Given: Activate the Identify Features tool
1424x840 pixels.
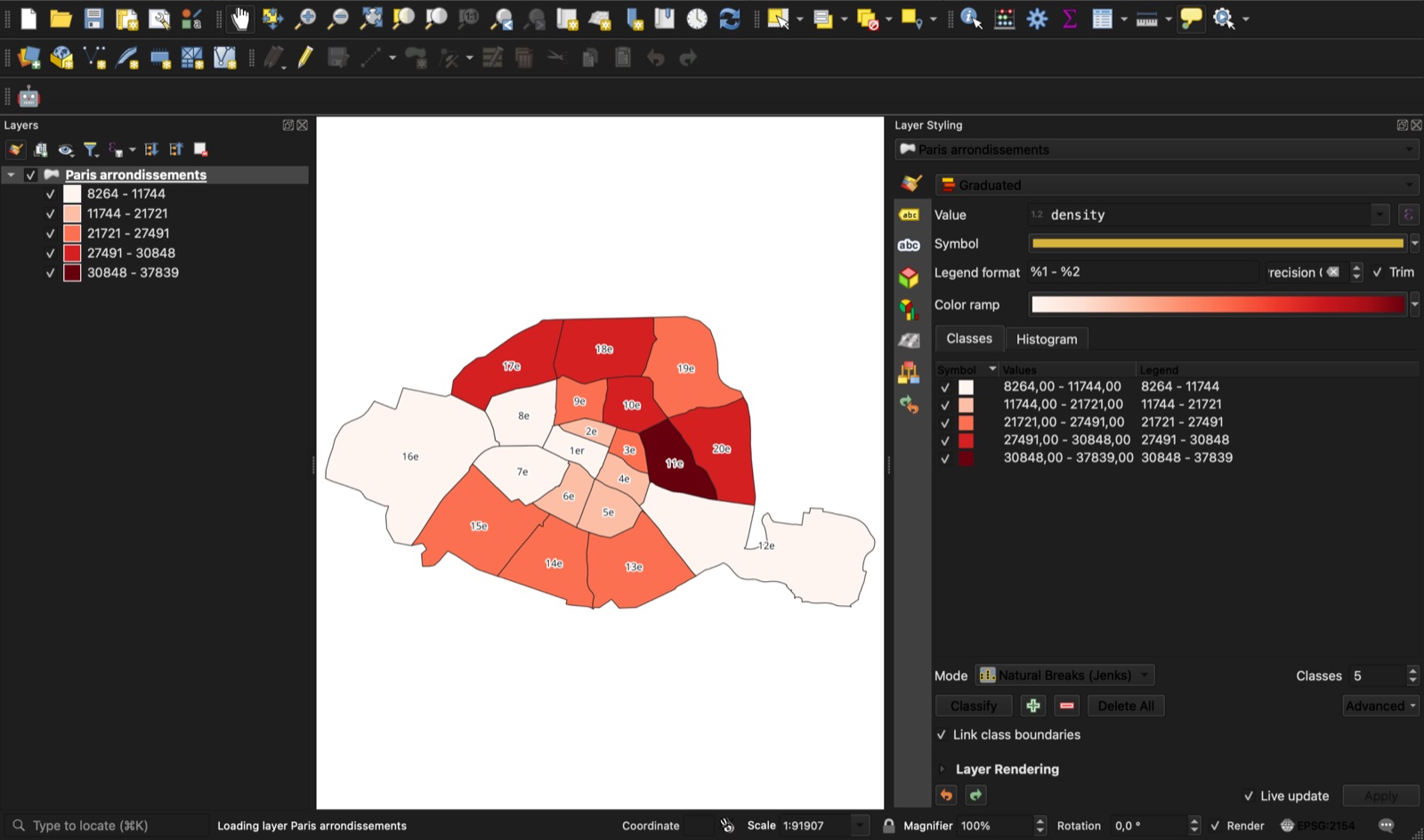Looking at the screenshot, I should pos(971,19).
